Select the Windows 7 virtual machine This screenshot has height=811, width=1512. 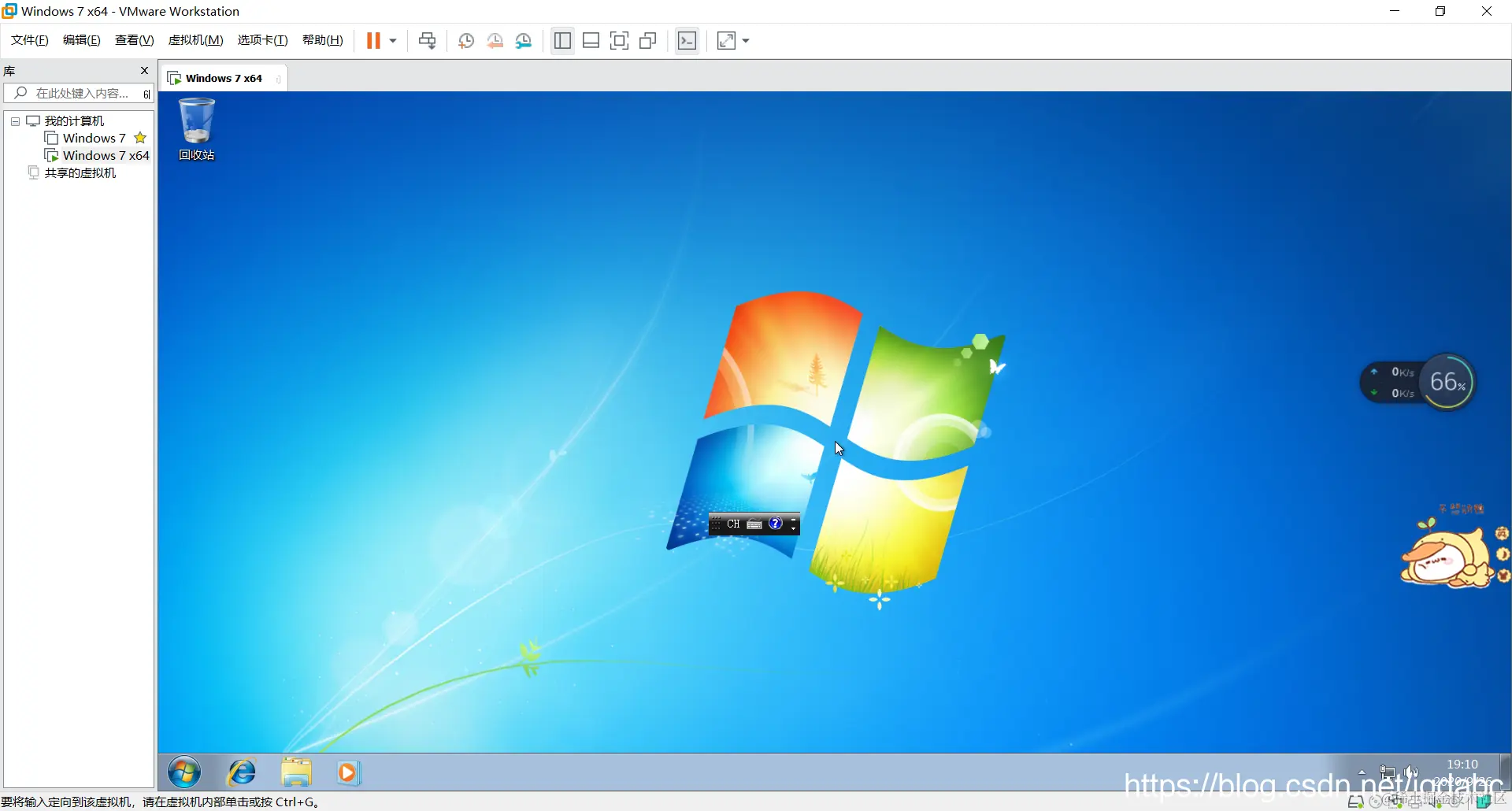[x=94, y=139]
